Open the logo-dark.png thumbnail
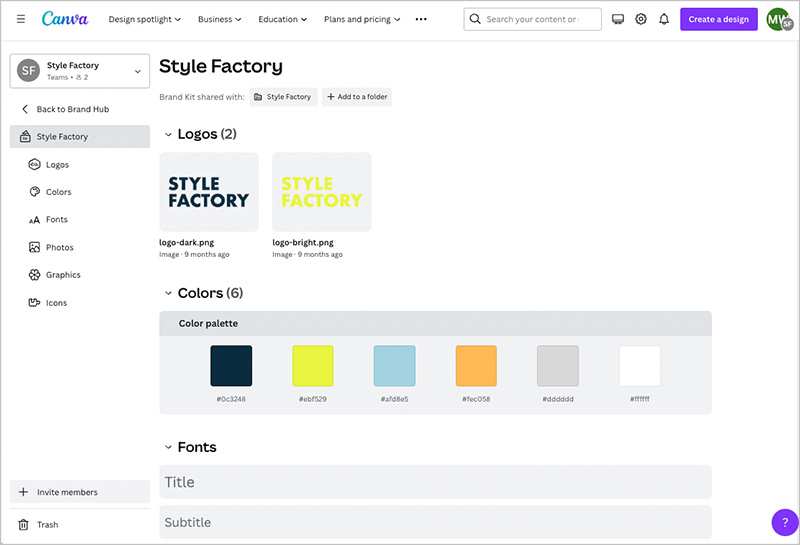Screen dimensions: 800x545 click(209, 192)
